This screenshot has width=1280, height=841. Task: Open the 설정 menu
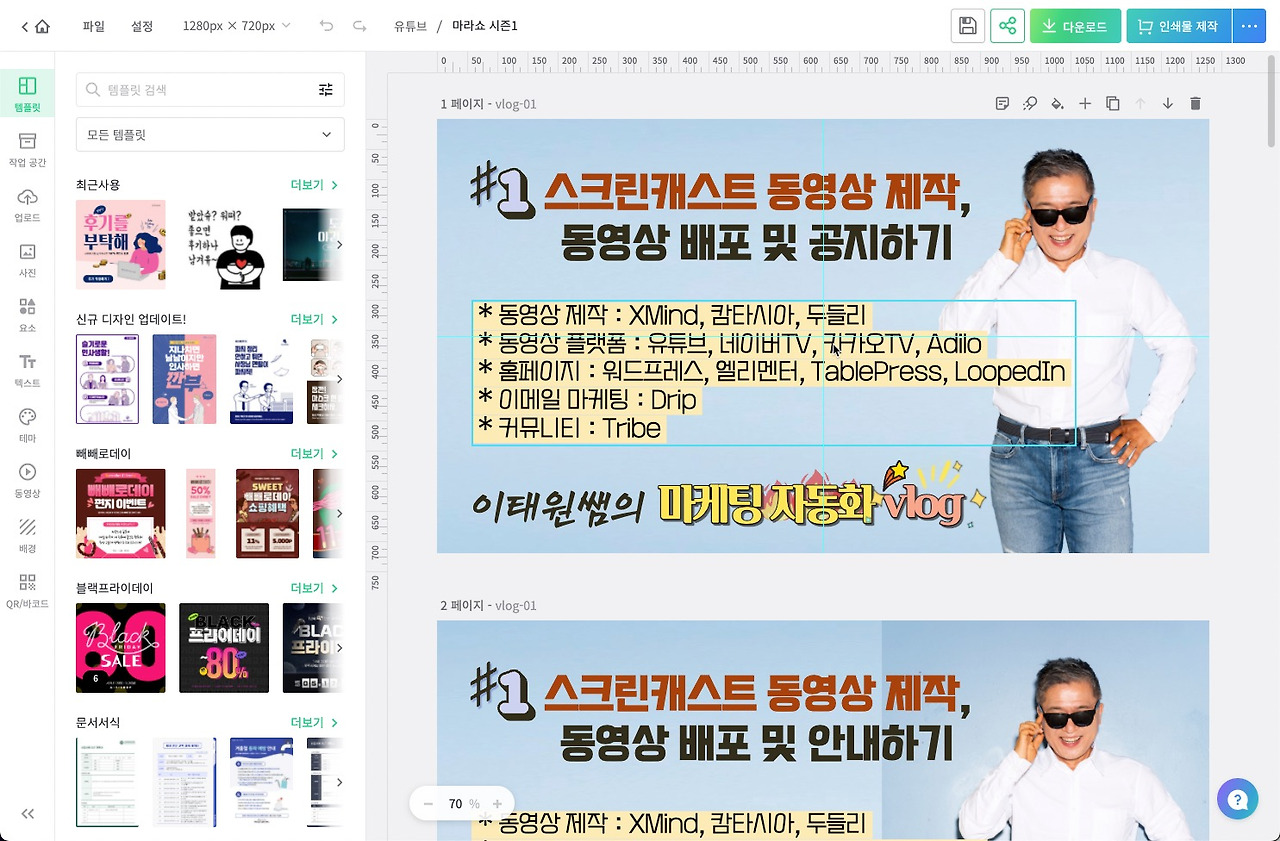click(142, 26)
